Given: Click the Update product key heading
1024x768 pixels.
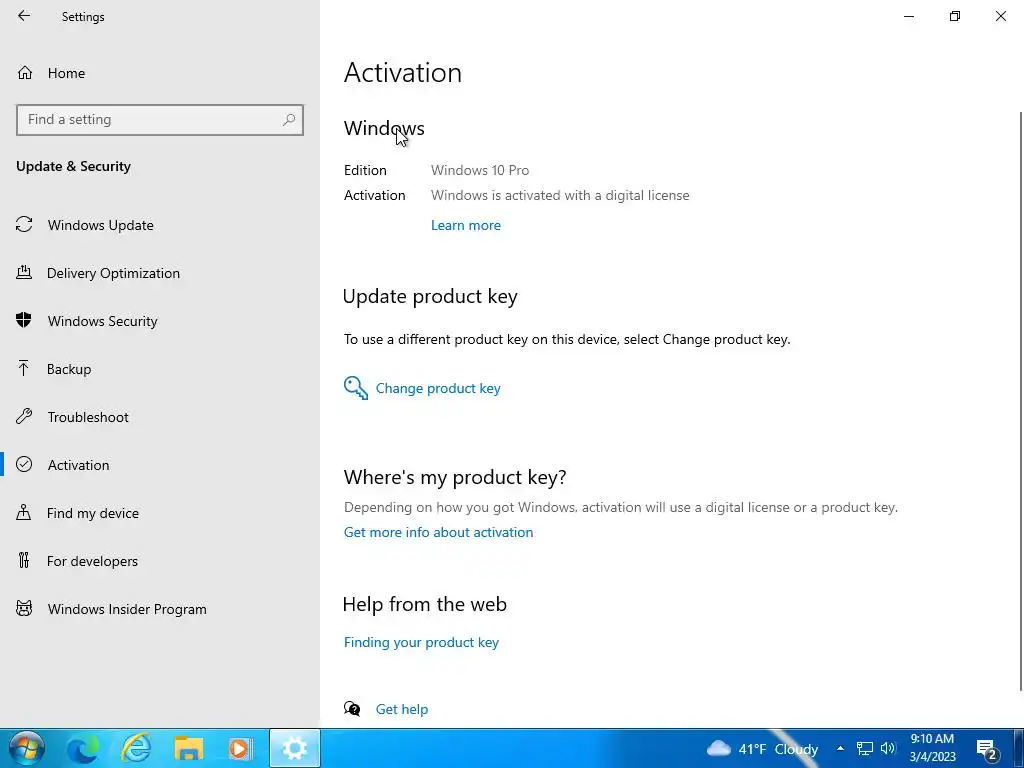Looking at the screenshot, I should coord(430,296).
